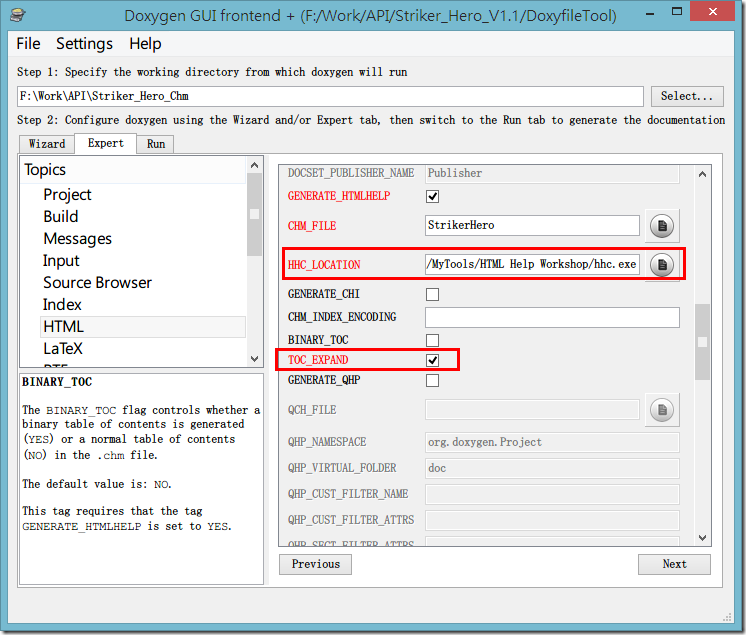
Task: Select the Source Browser topic
Action: pos(97,283)
